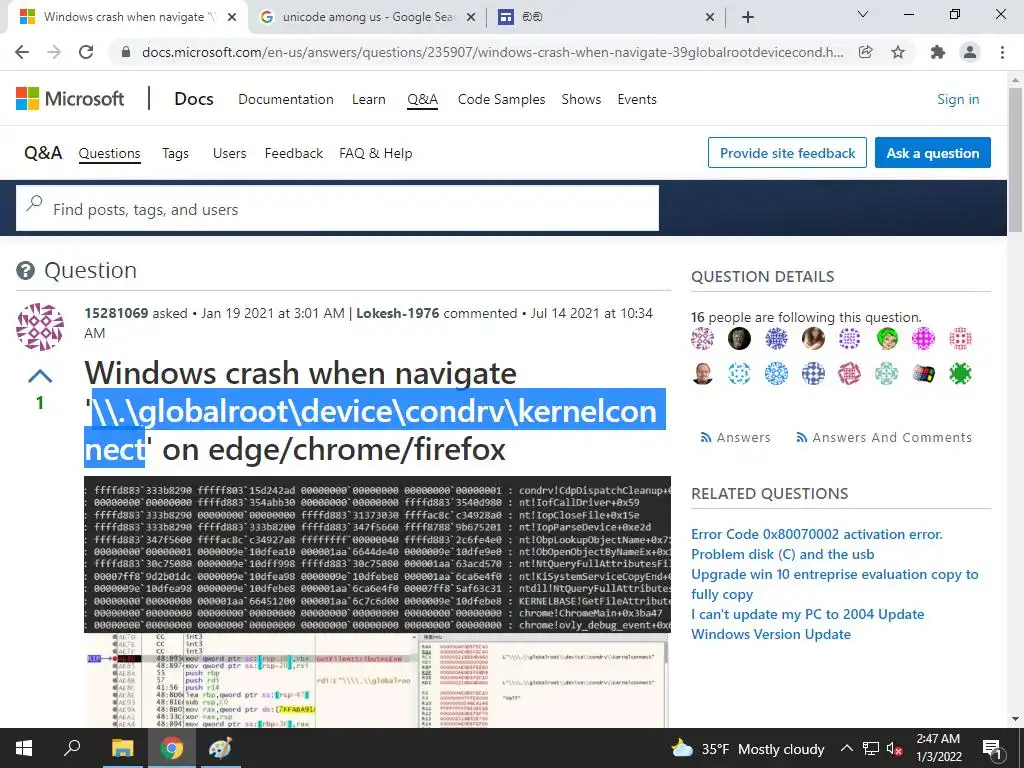Open the tab search chevron
The image size is (1024, 768).
863,14
